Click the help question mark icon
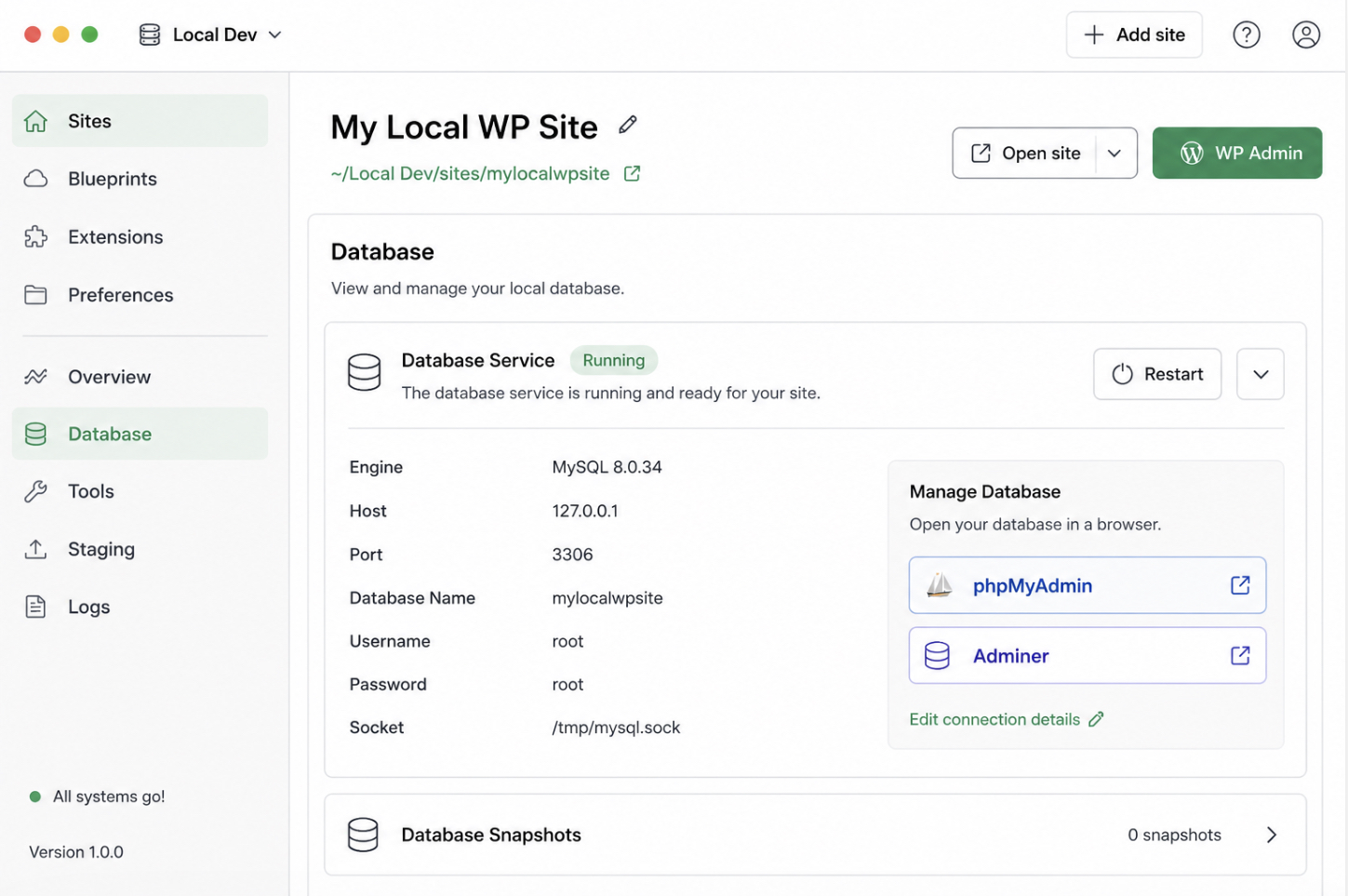 1246,34
